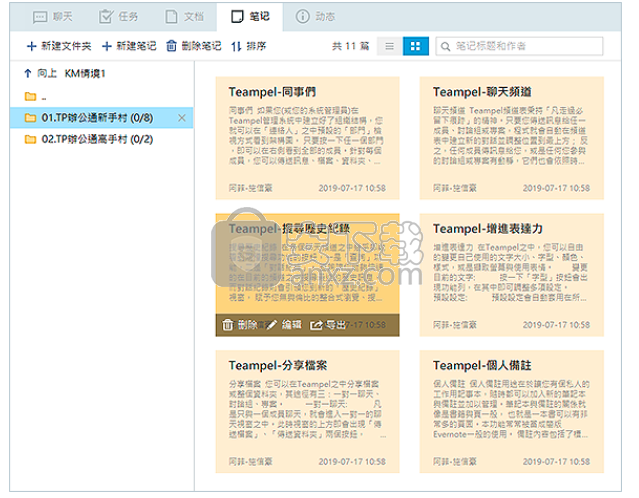Image resolution: width=639 pixels, height=498 pixels.
Task: Click the folder icon beside 01.TP辦公通新手村
Action: pos(30,118)
